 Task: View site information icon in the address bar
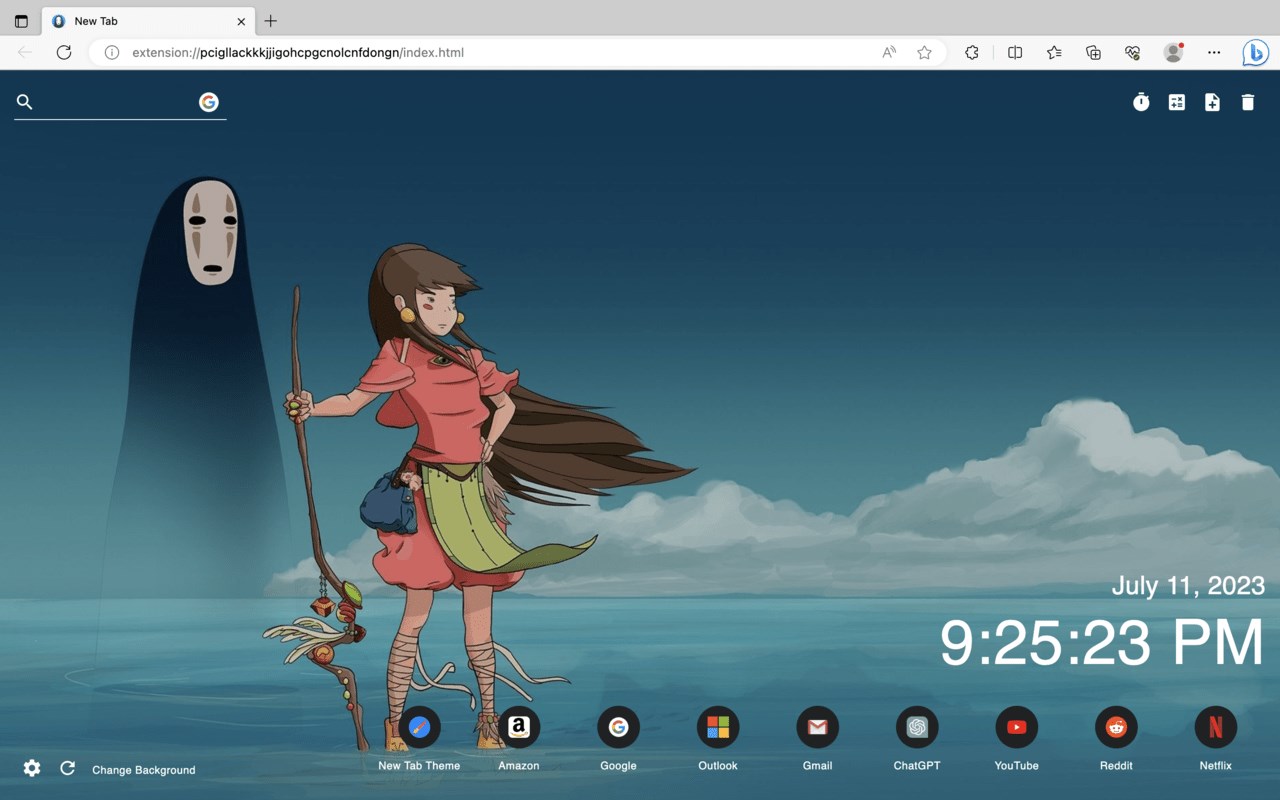tap(112, 52)
